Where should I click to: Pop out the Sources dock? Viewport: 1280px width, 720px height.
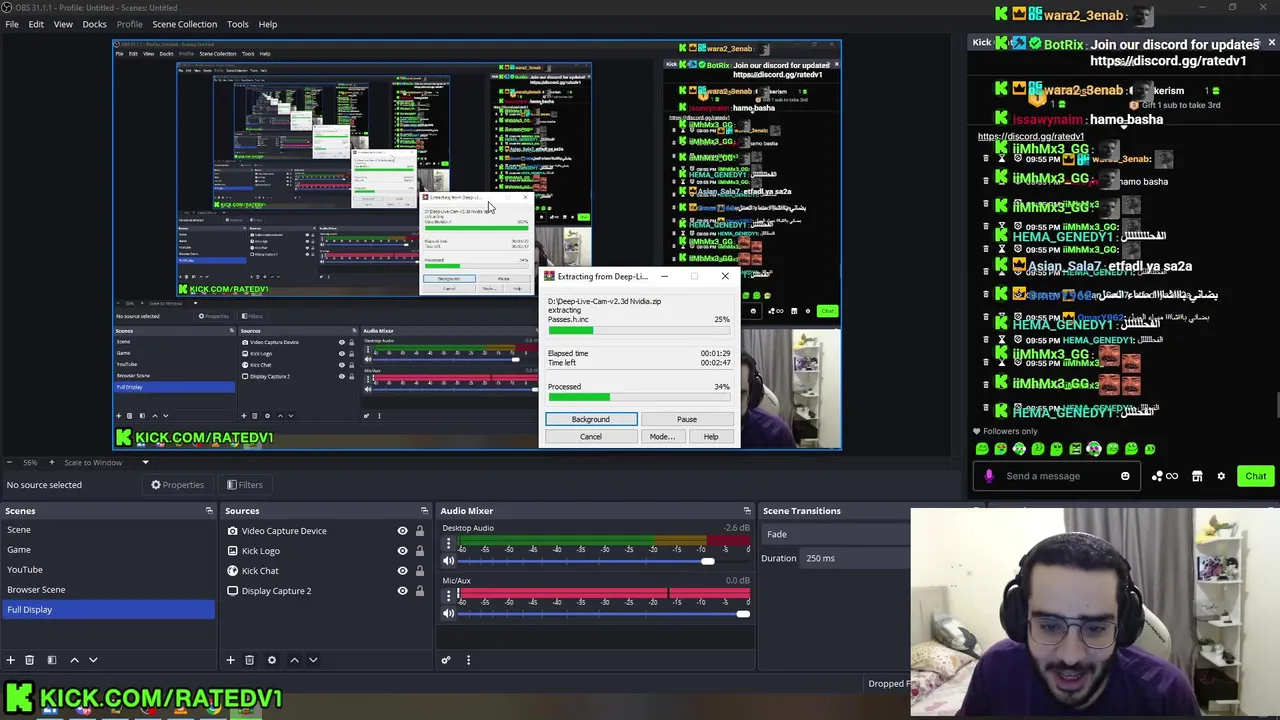[424, 511]
